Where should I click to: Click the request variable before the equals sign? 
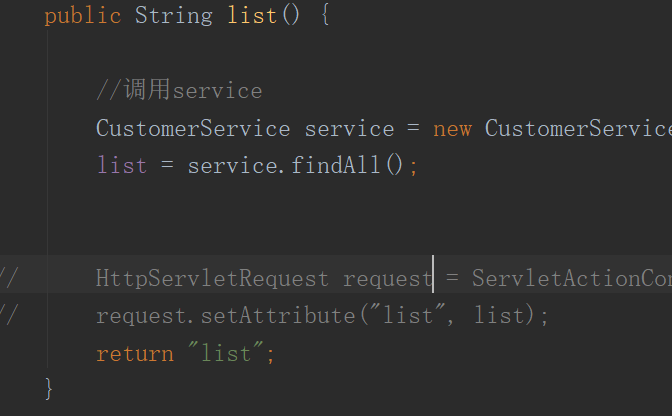387,277
